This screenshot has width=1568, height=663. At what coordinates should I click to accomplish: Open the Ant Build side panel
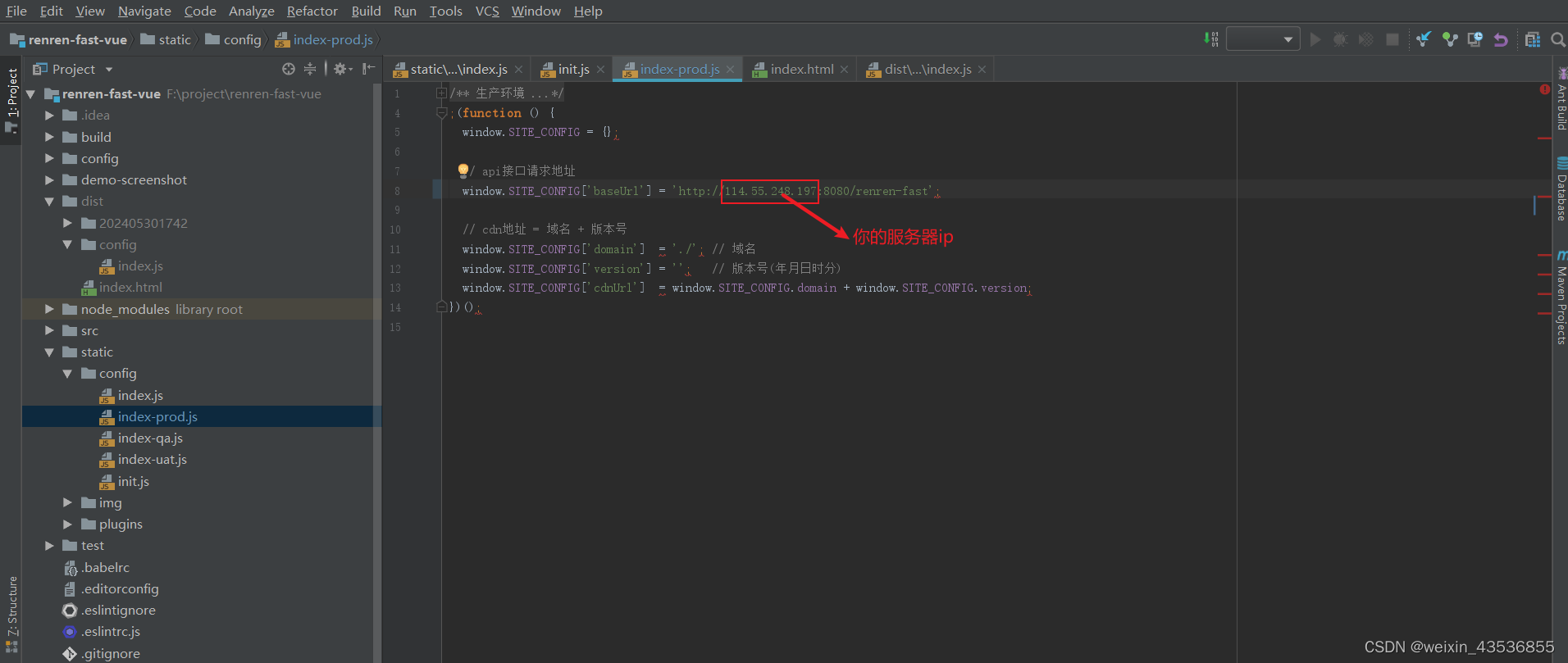pos(1561,100)
